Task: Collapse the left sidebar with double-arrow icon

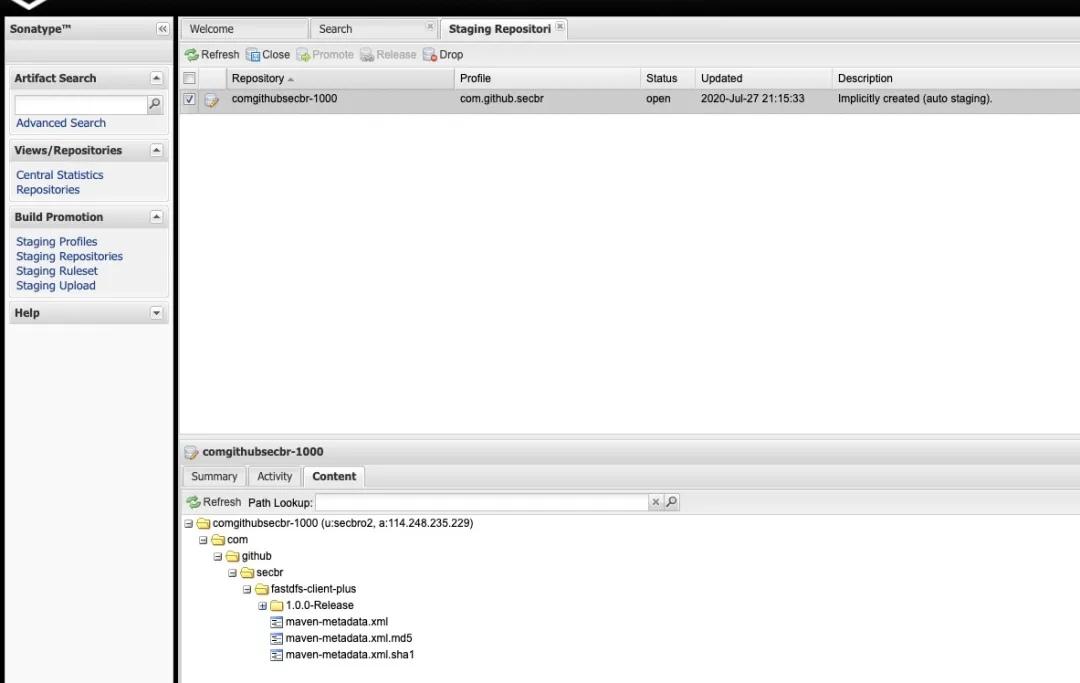Action: point(163,29)
